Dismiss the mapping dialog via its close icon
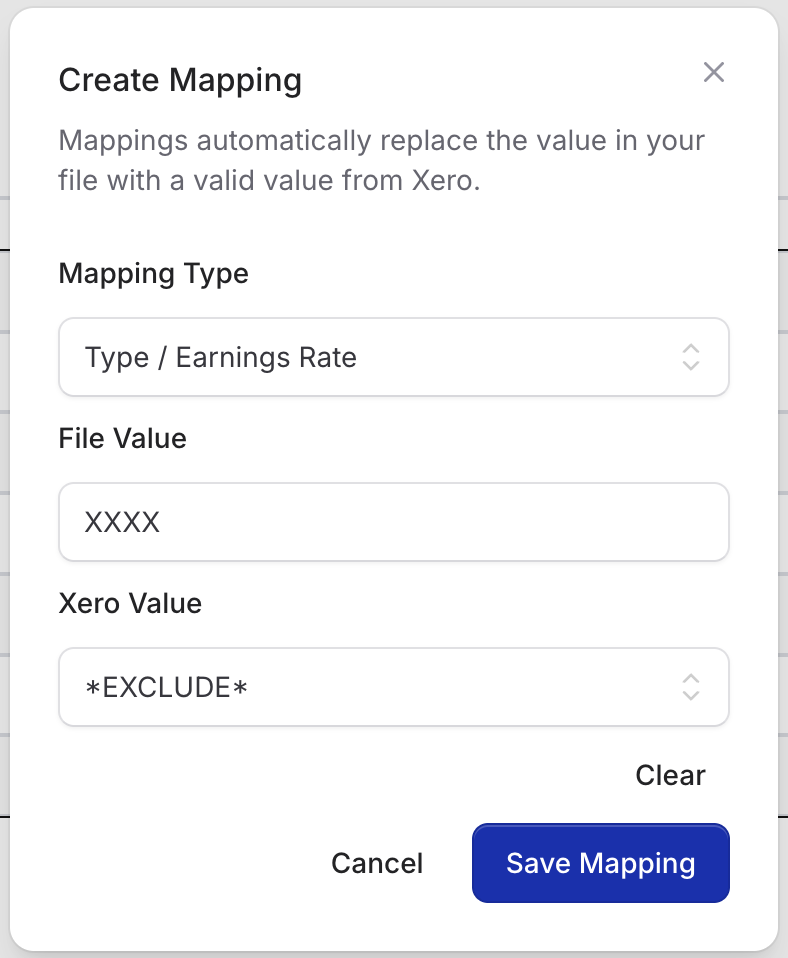The width and height of the screenshot is (788, 958). [x=714, y=72]
